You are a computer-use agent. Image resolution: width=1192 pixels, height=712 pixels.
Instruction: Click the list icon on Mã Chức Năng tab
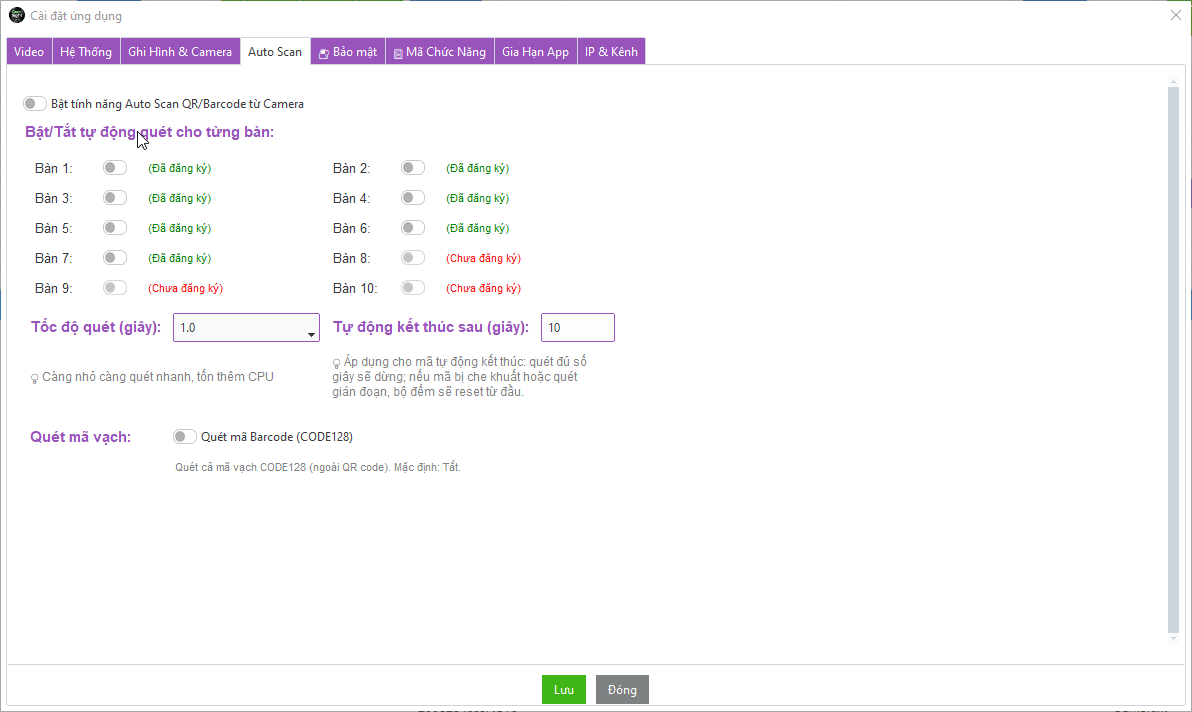[x=398, y=53]
